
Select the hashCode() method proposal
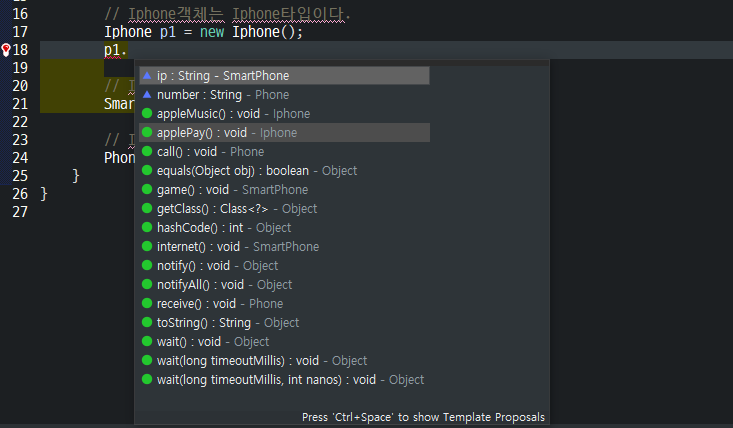pos(284,228)
